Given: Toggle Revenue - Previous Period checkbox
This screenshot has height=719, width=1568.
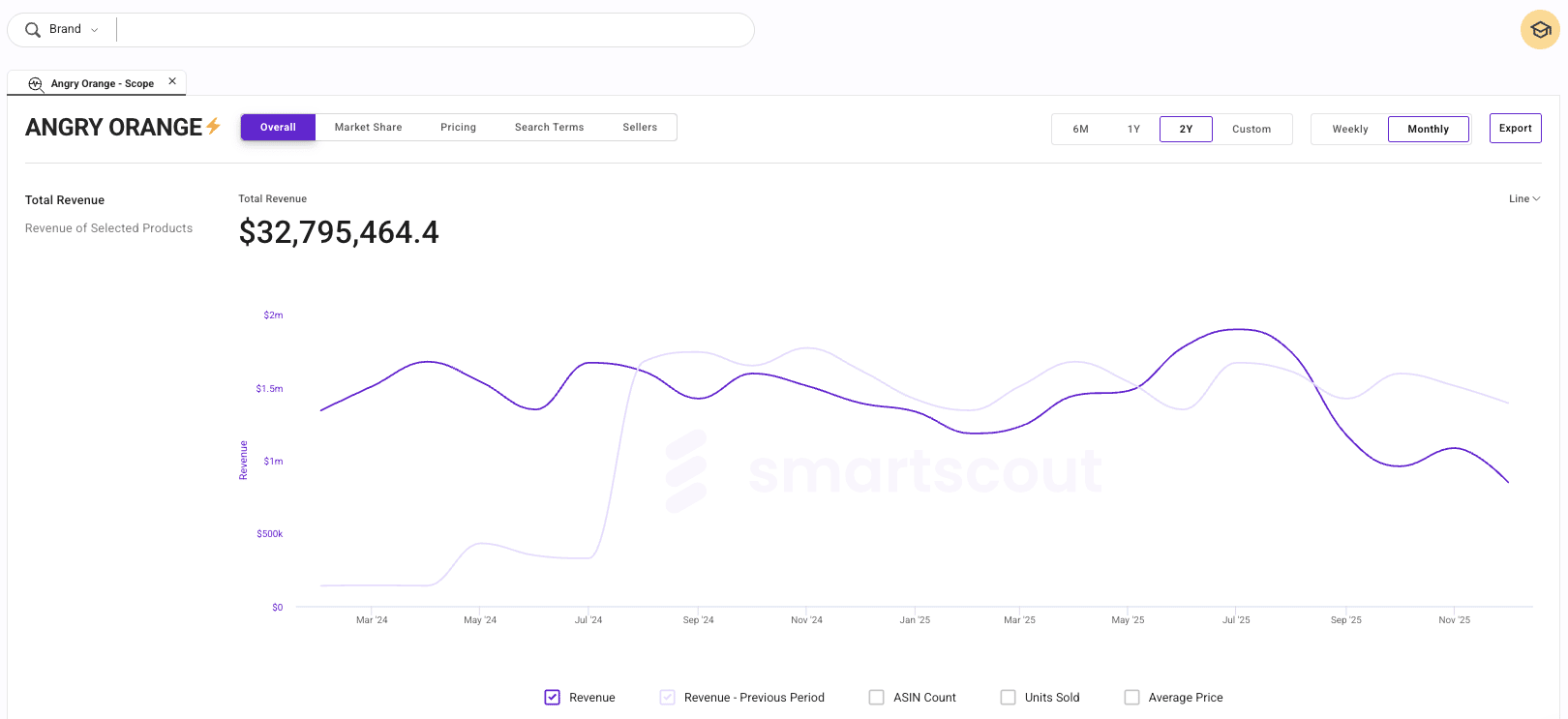Looking at the screenshot, I should (x=668, y=697).
